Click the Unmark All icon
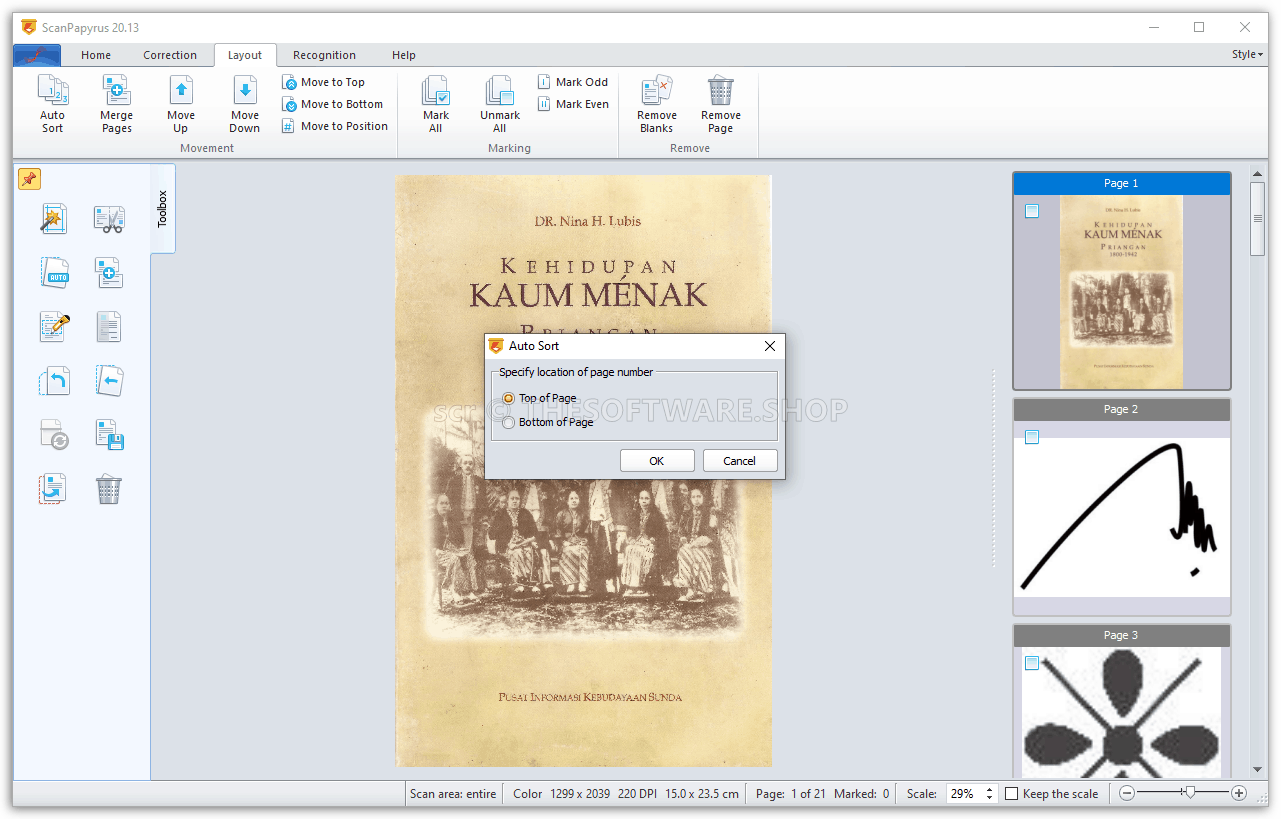This screenshot has width=1281, height=819. point(499,92)
